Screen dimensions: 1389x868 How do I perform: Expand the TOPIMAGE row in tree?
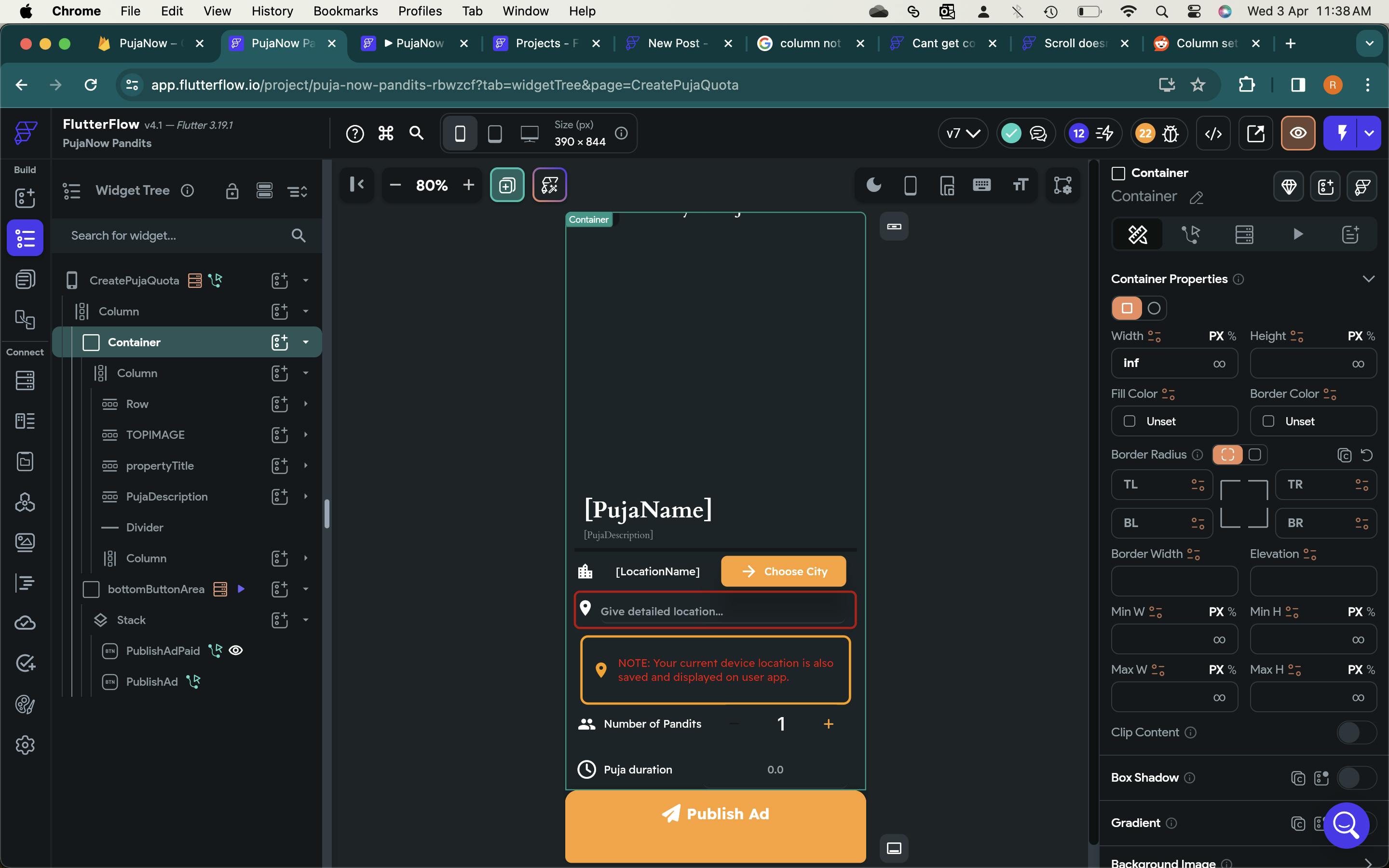[305, 434]
